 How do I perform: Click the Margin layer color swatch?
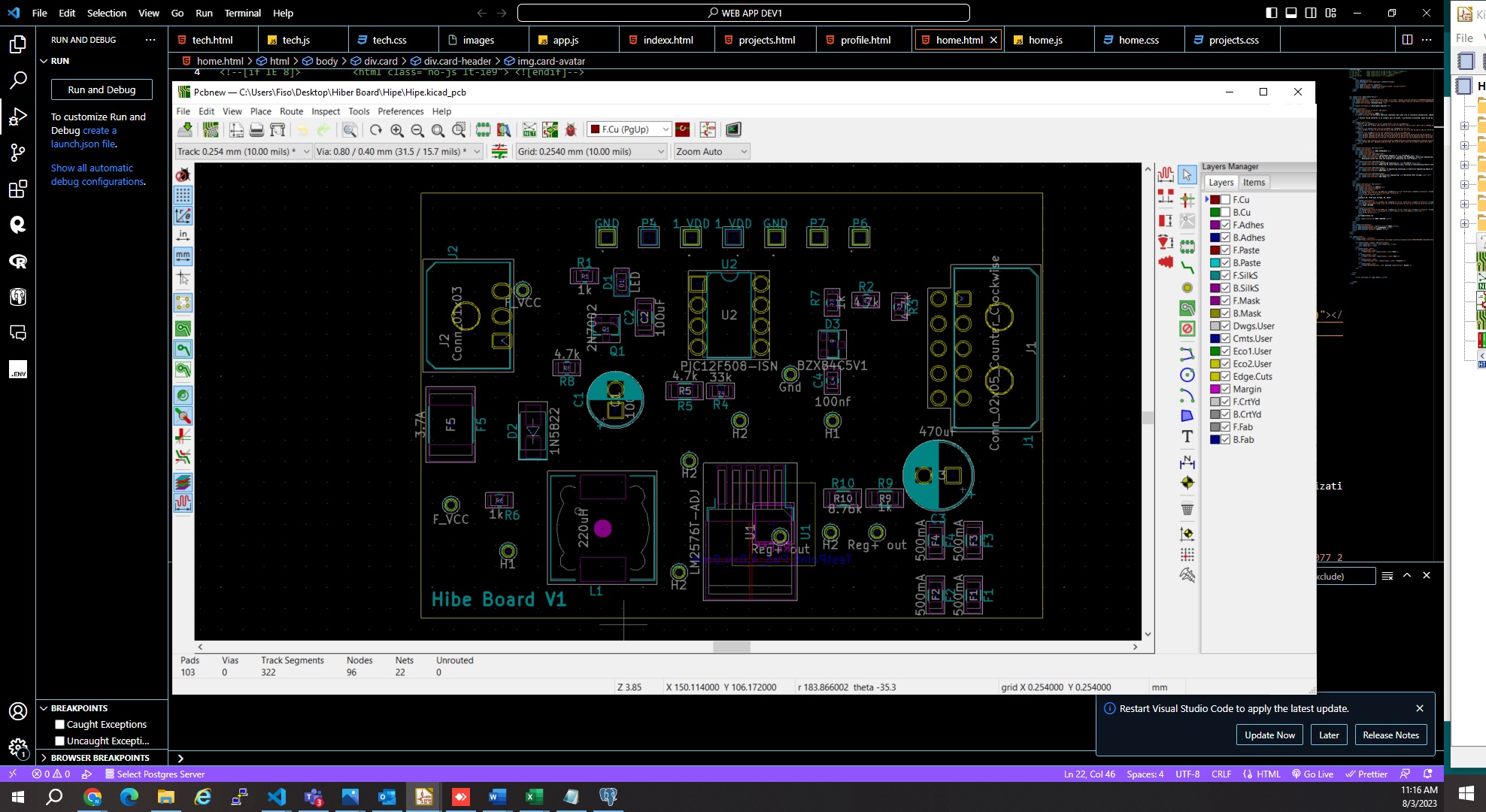click(x=1215, y=389)
